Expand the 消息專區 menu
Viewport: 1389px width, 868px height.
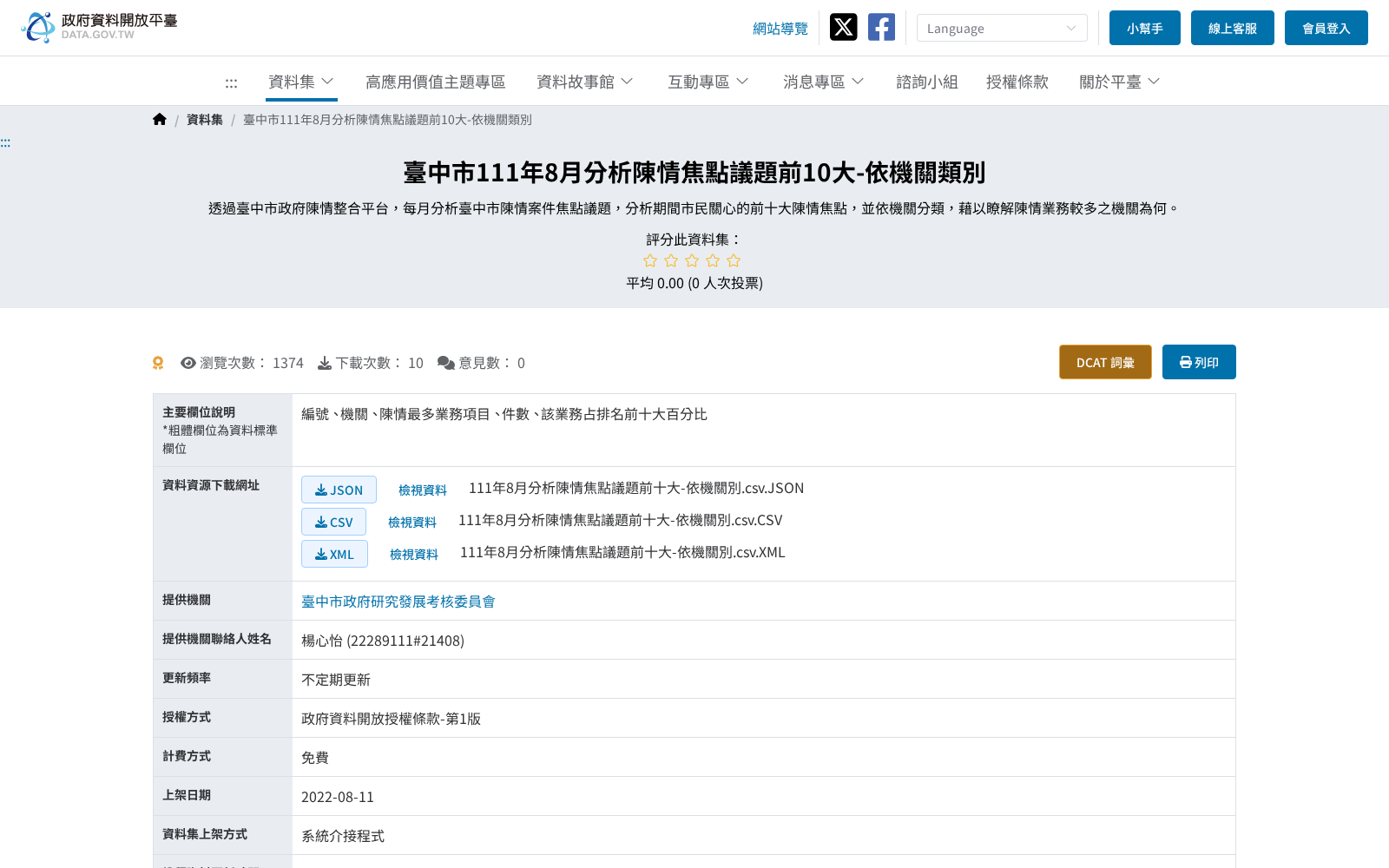pyautogui.click(x=824, y=82)
